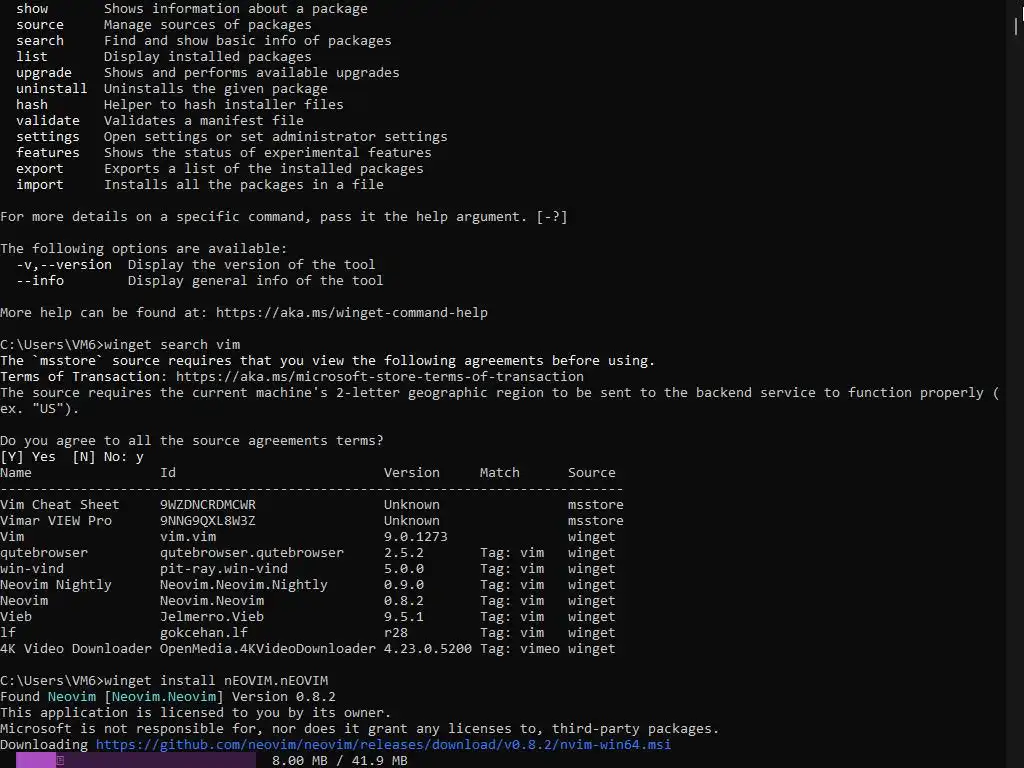
Task: Click the '8.00 MB / 41.9 MB' download size text
Action: [x=340, y=761]
